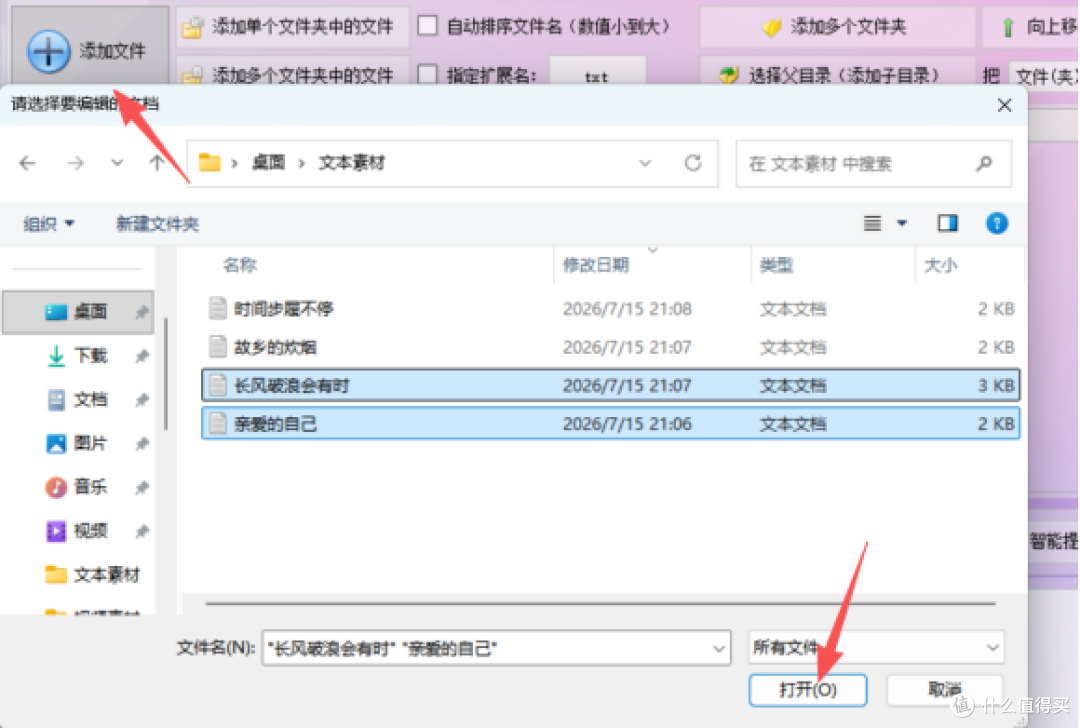This screenshot has width=1080, height=728.
Task: Toggle the preview pane icon
Action: click(x=948, y=223)
